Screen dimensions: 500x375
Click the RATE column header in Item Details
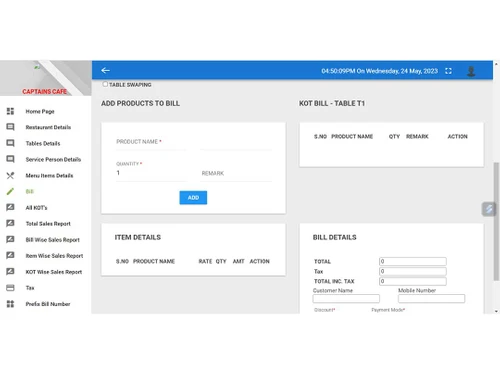(x=205, y=261)
